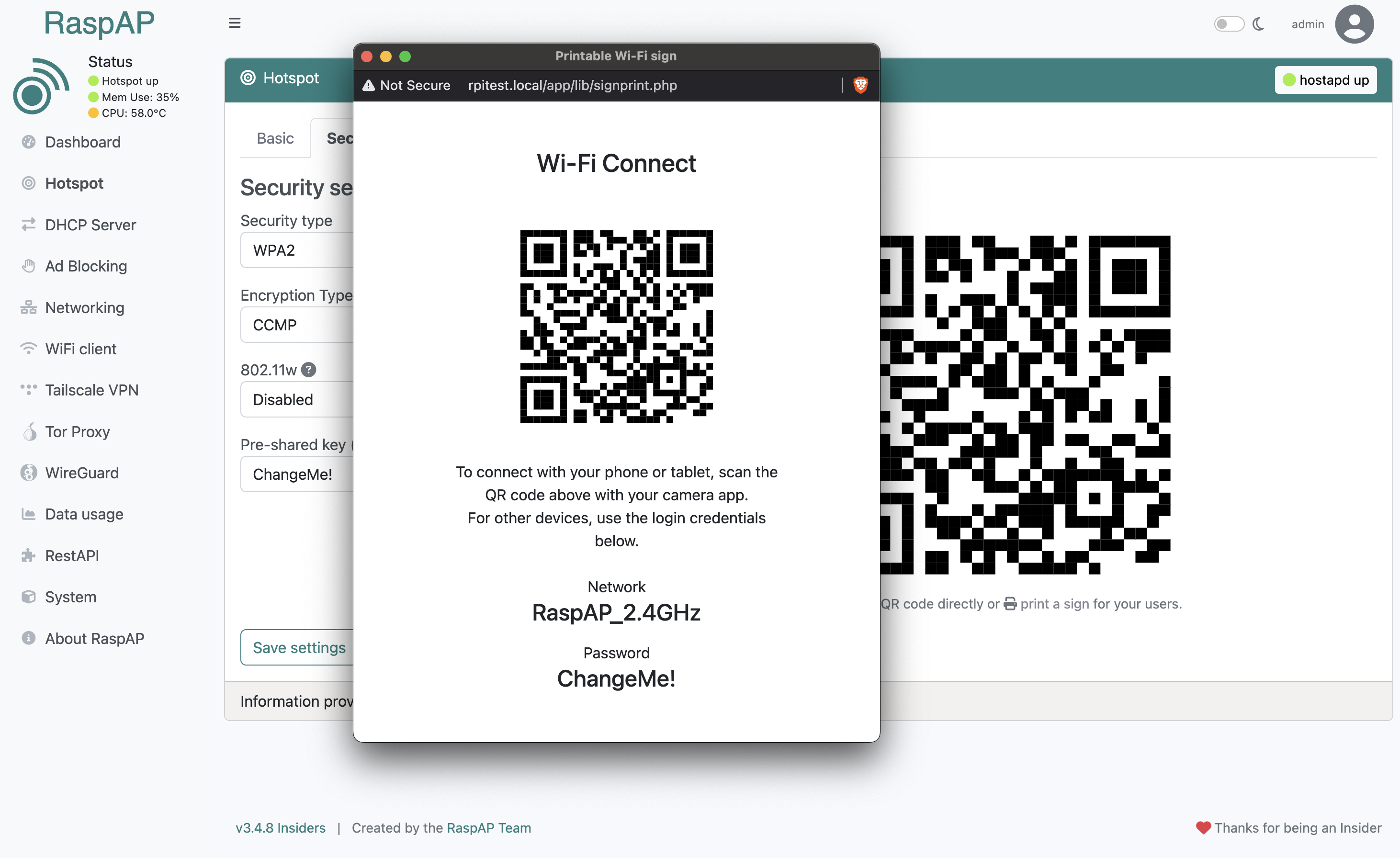Image resolution: width=1400 pixels, height=858 pixels.
Task: Switch to the Basic tab
Action: 275,139
